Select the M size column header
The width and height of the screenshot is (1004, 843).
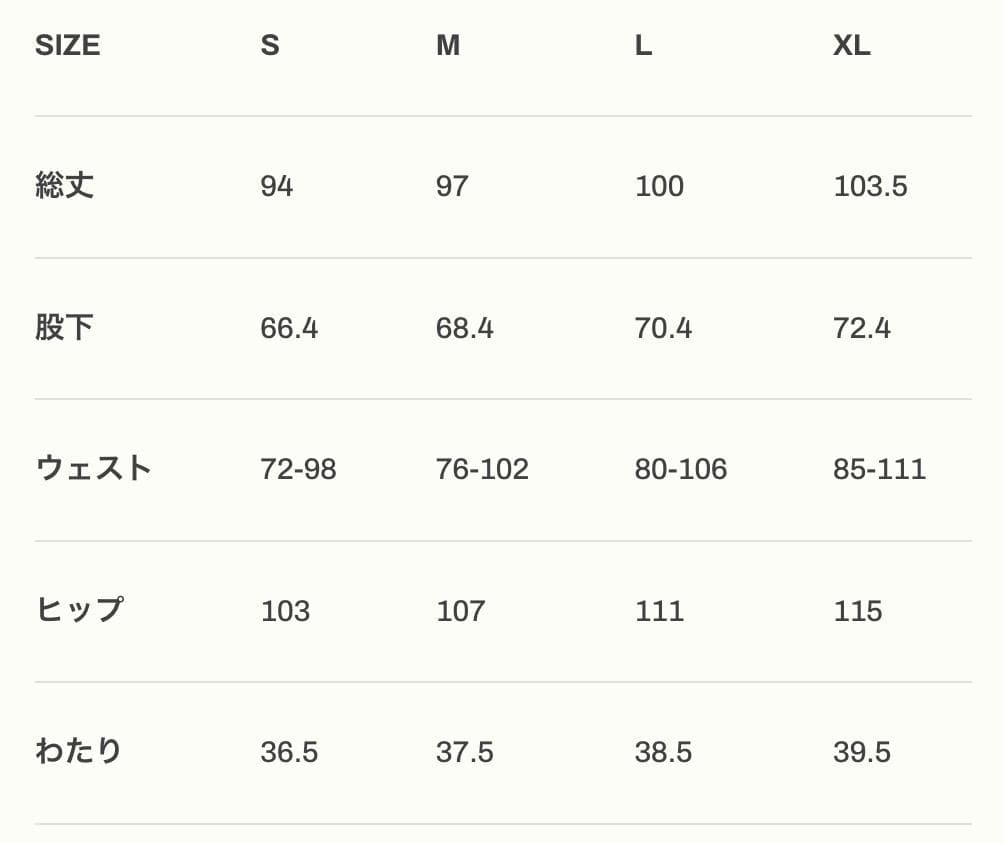click(x=448, y=46)
